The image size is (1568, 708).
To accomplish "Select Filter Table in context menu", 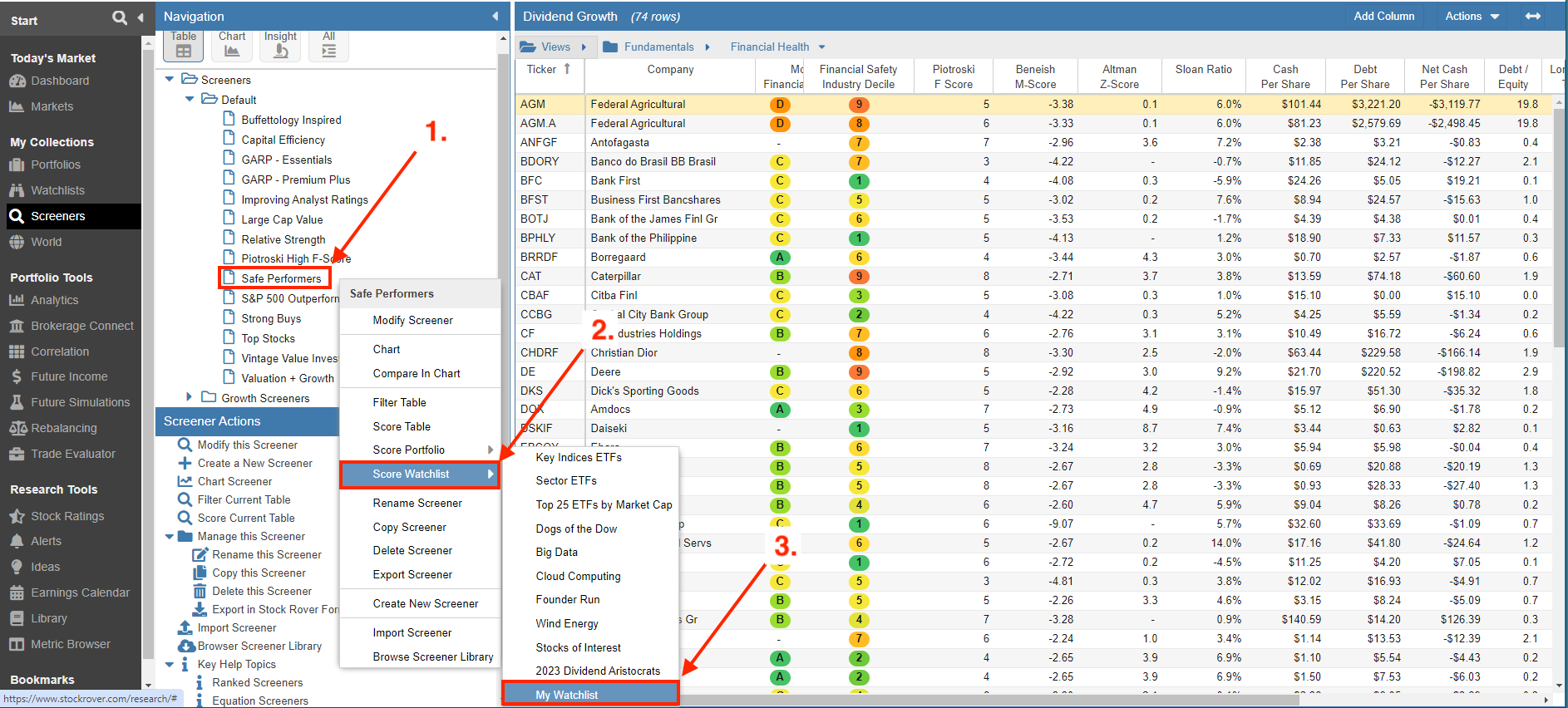I will point(399,402).
